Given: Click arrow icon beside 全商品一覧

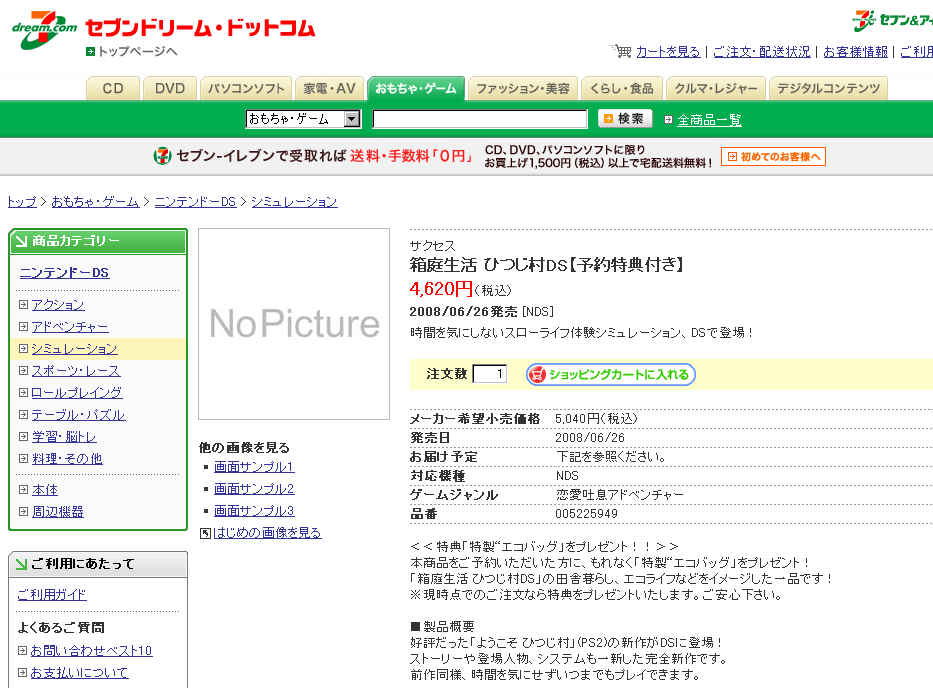Looking at the screenshot, I should [x=668, y=120].
